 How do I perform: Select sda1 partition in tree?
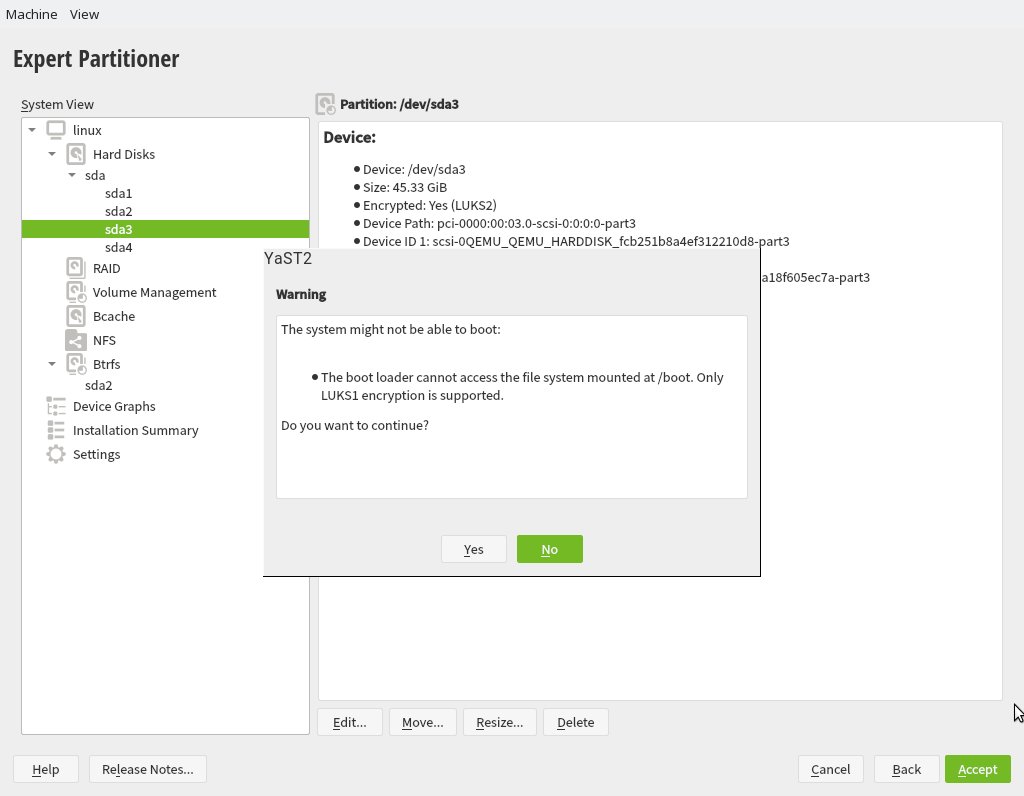coord(118,193)
